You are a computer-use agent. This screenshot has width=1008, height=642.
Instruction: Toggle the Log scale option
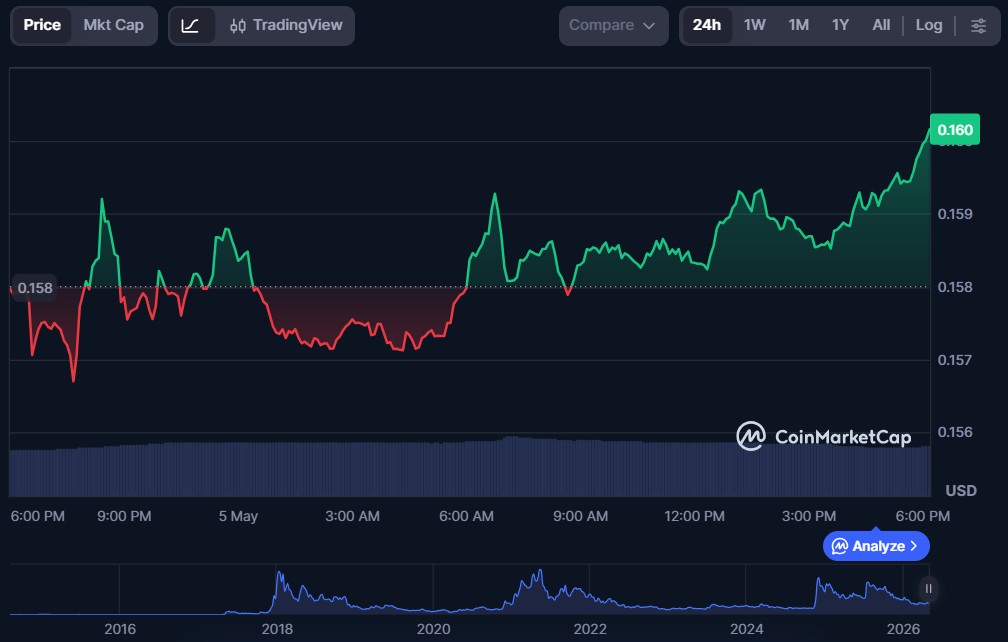click(x=928, y=26)
